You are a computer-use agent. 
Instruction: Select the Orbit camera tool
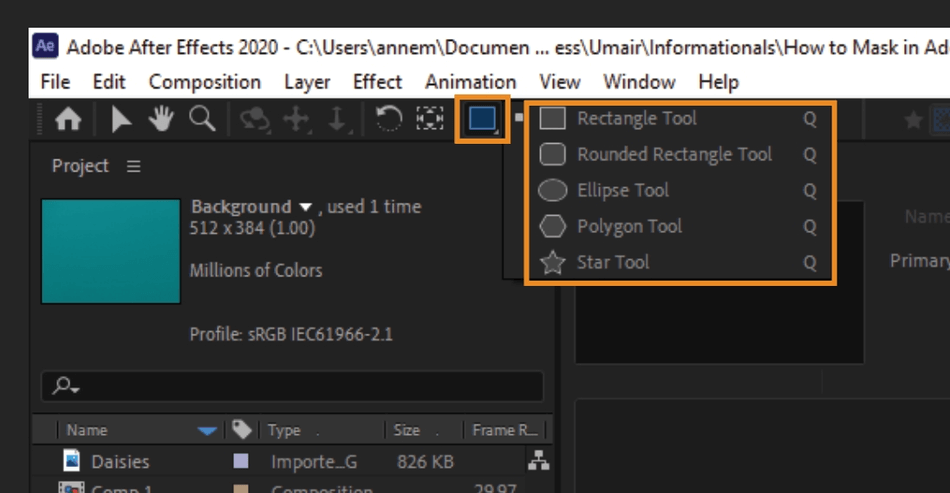254,119
